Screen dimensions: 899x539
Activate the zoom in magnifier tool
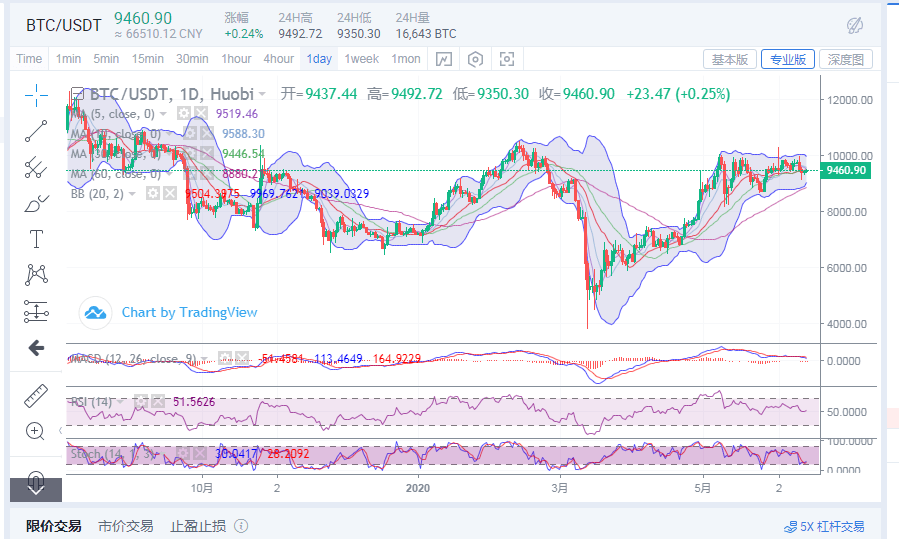[36, 432]
